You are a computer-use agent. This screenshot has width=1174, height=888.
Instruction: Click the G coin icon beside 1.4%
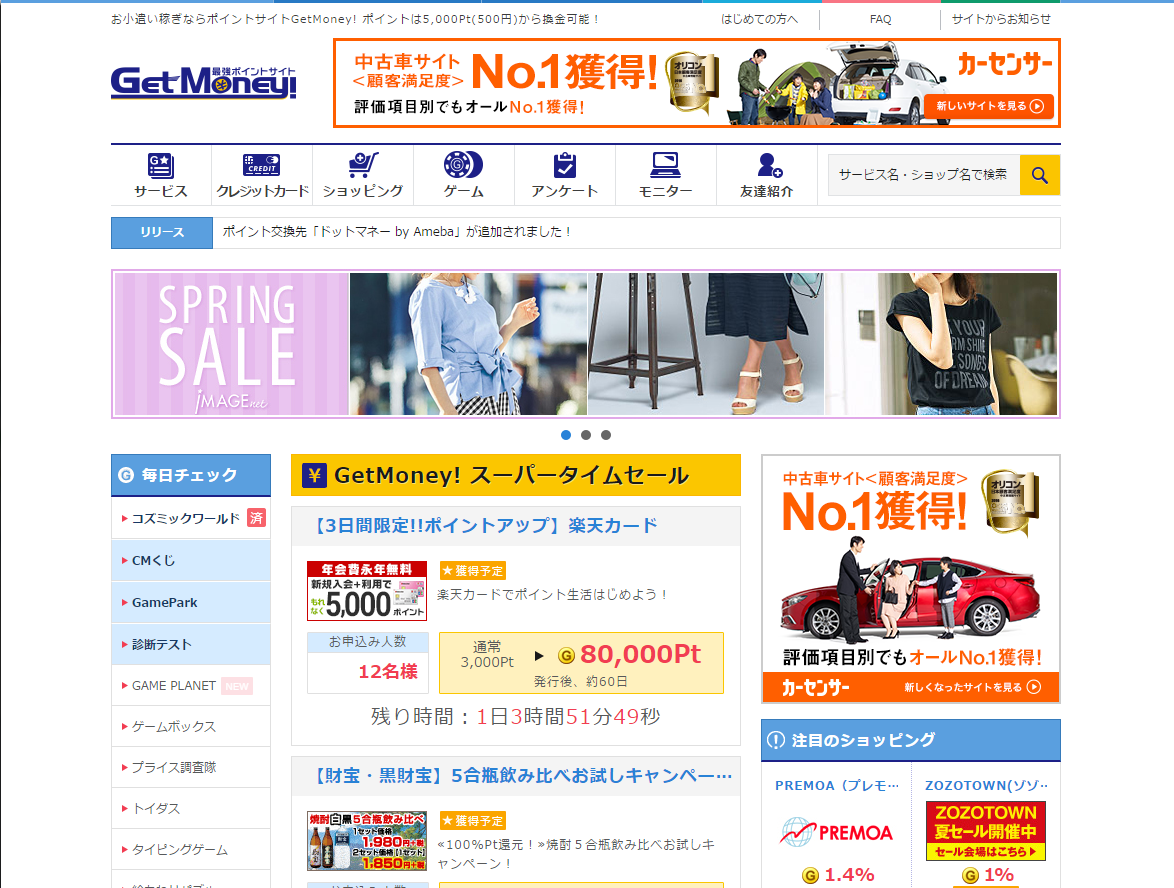810,875
